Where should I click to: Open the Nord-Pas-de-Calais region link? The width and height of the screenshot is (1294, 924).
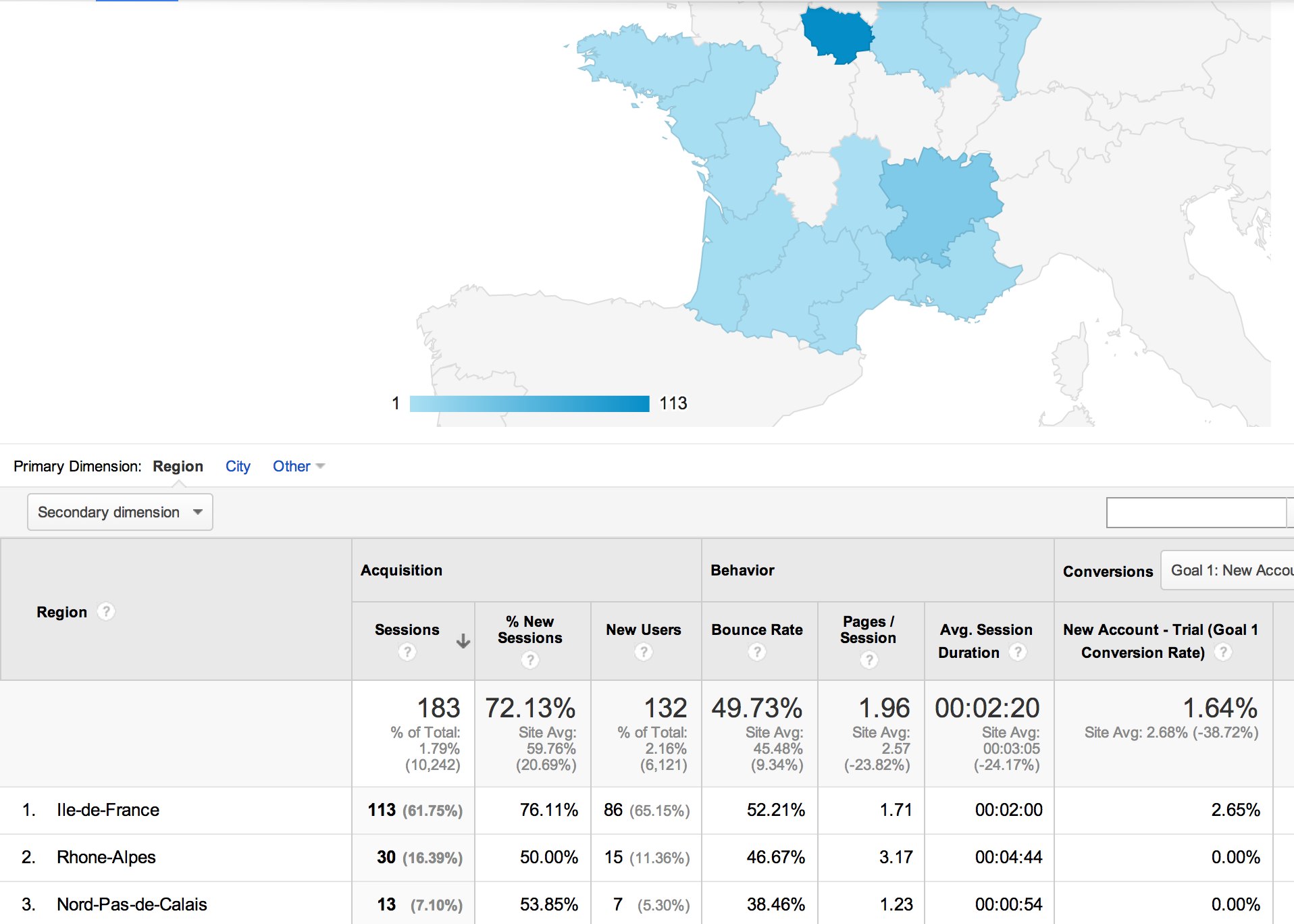click(132, 904)
